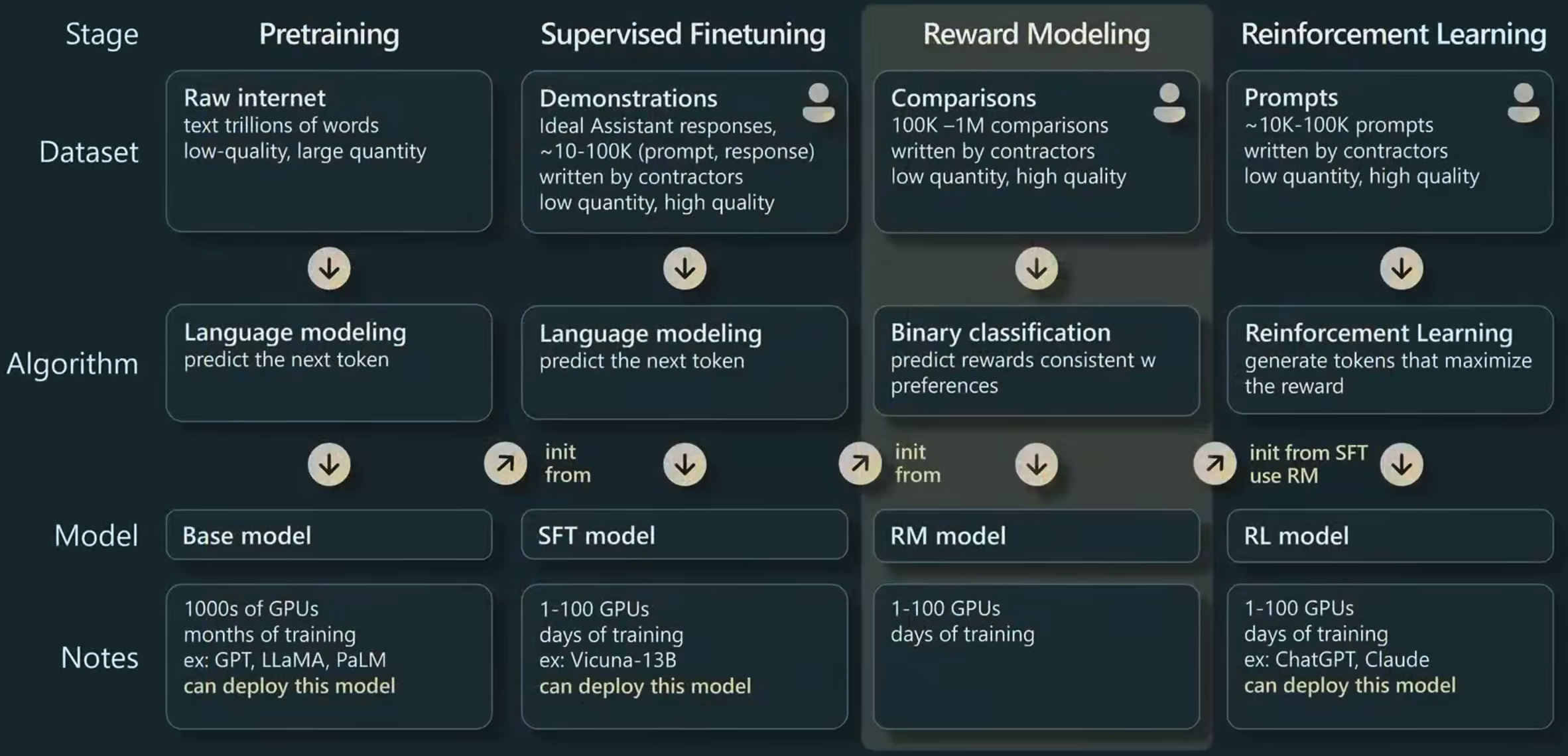Click the diagonal arrow beside 'init from SFT'
The height and width of the screenshot is (756, 1568).
pos(1214,464)
